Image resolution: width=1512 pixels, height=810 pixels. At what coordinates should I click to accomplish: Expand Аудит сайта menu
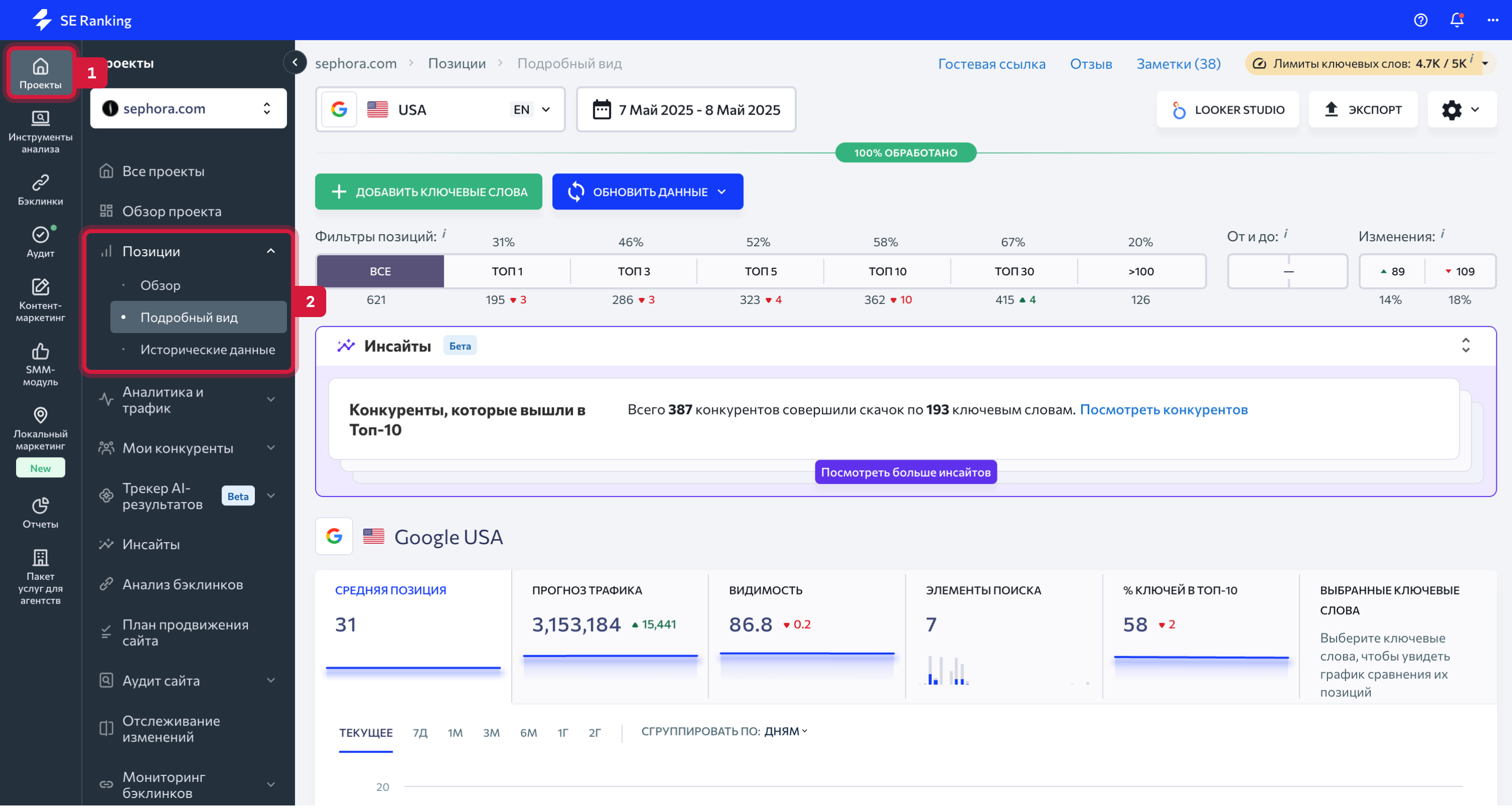click(270, 680)
